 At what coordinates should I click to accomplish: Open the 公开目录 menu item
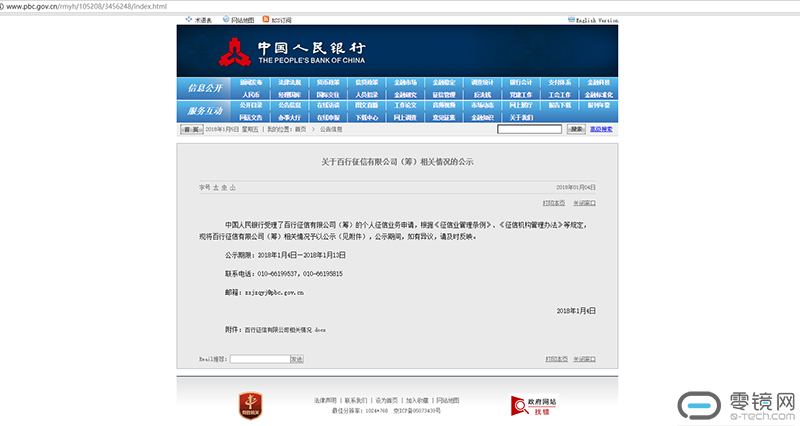pyautogui.click(x=251, y=105)
